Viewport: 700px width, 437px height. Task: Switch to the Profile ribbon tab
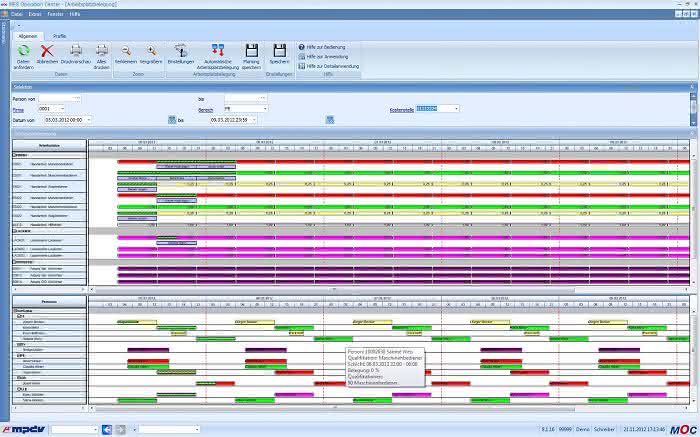(x=59, y=36)
